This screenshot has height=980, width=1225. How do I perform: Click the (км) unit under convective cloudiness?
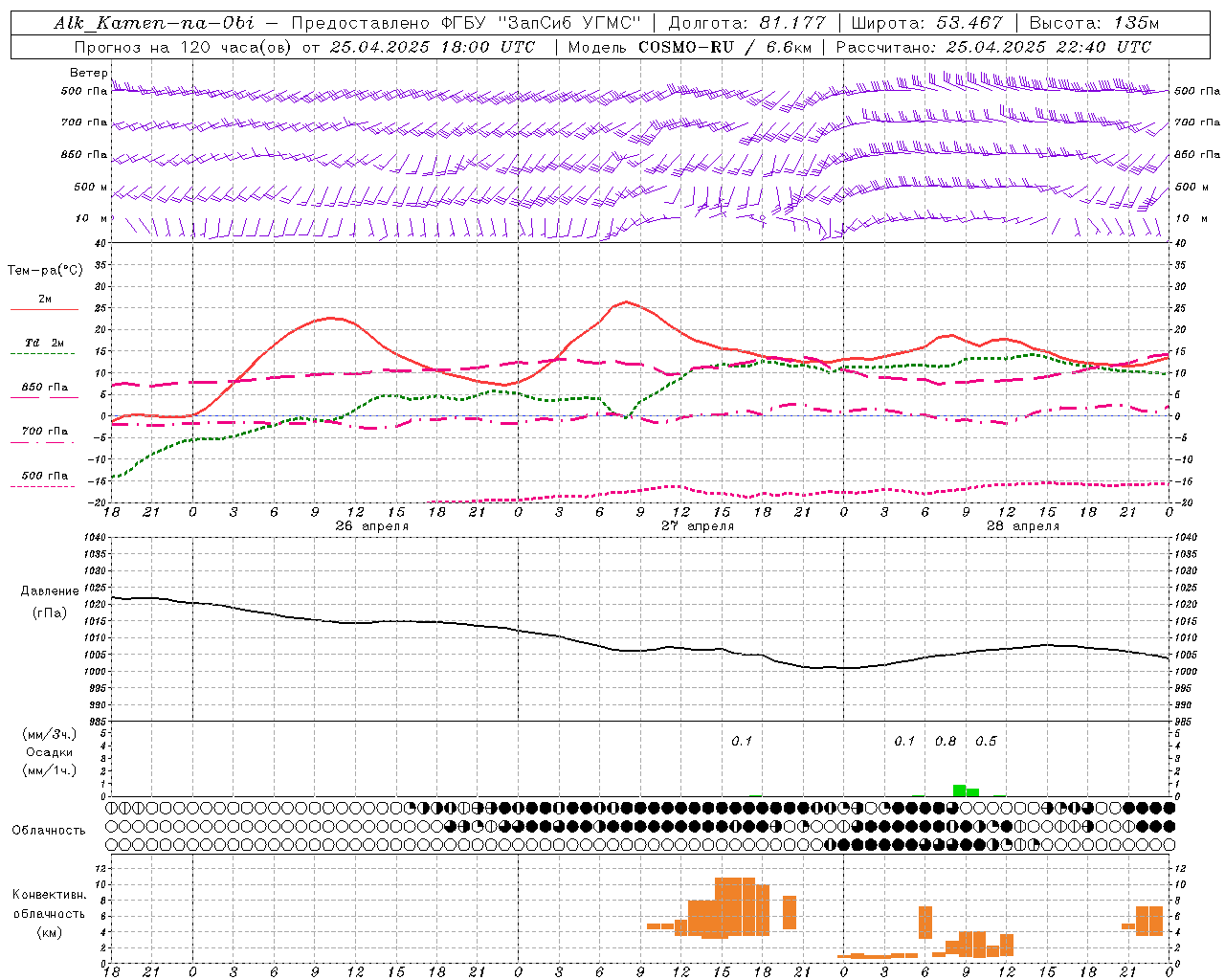49,932
